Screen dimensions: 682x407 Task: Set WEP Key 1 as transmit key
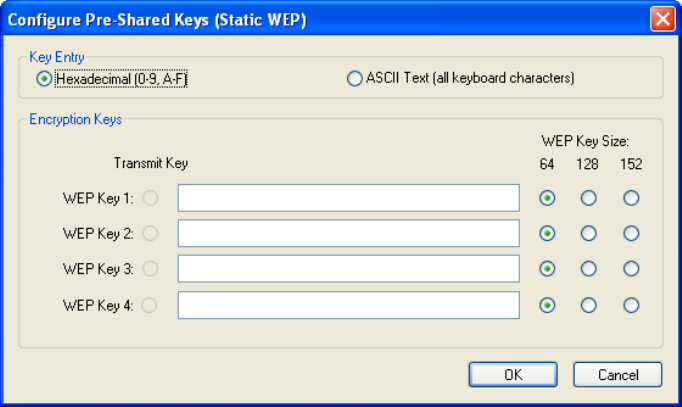tap(150, 198)
